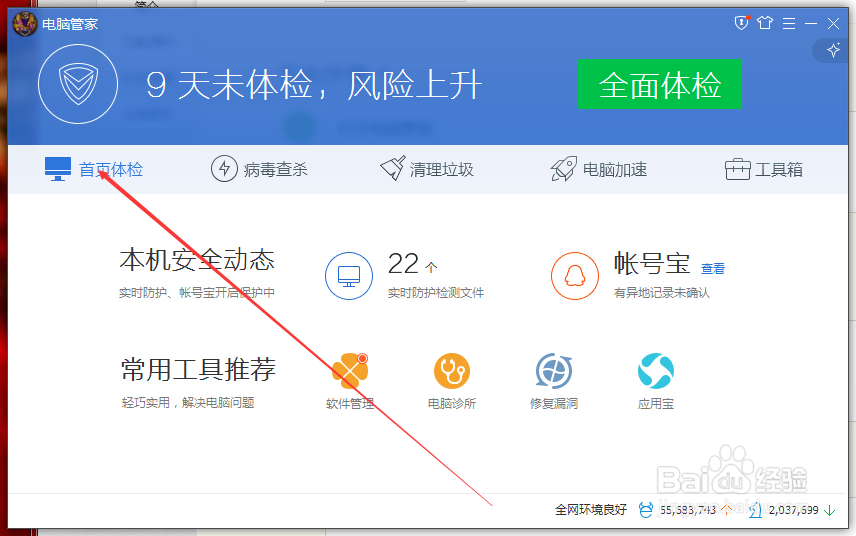The image size is (856, 536).
Task: Open the 首页体检 tab
Action: (94, 169)
